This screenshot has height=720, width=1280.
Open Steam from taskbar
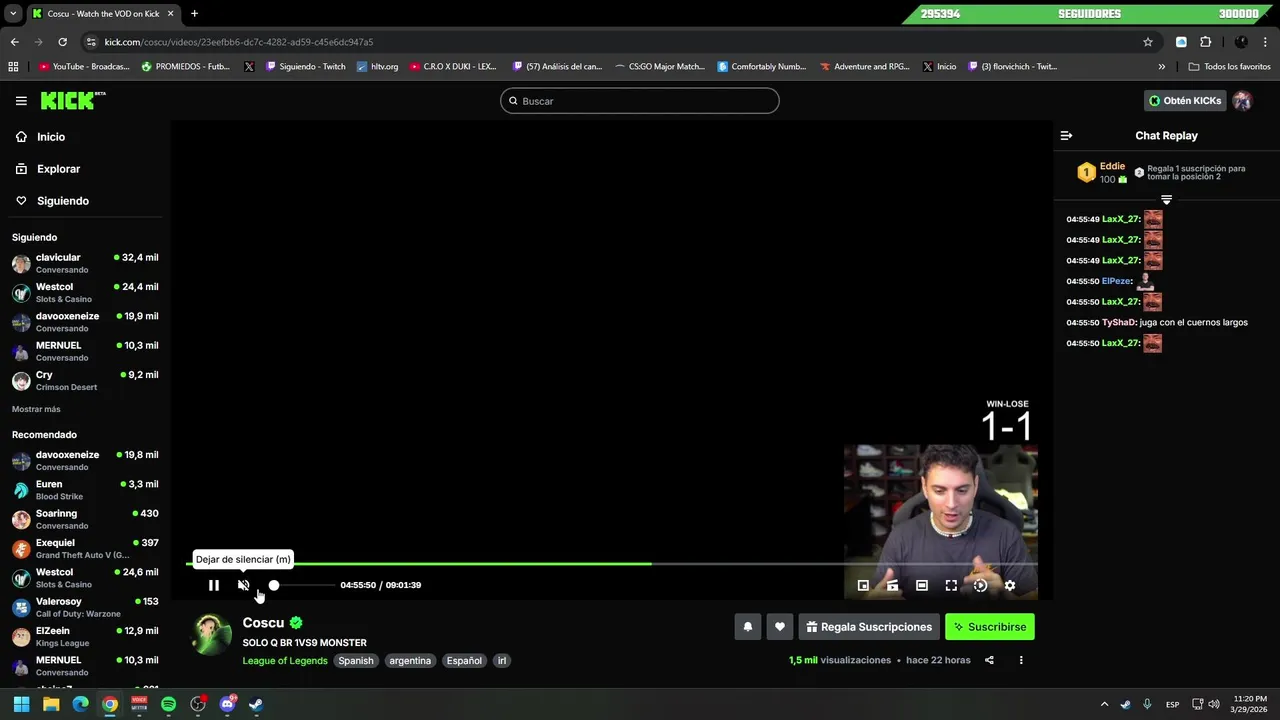[x=256, y=704]
